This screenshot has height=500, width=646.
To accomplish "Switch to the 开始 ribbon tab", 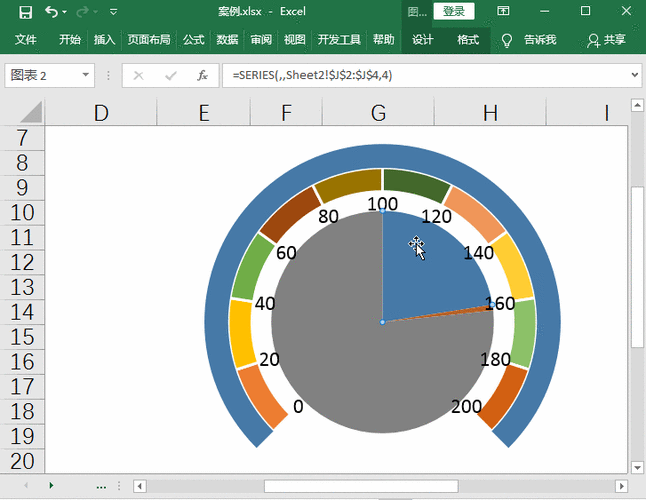I will pos(70,40).
